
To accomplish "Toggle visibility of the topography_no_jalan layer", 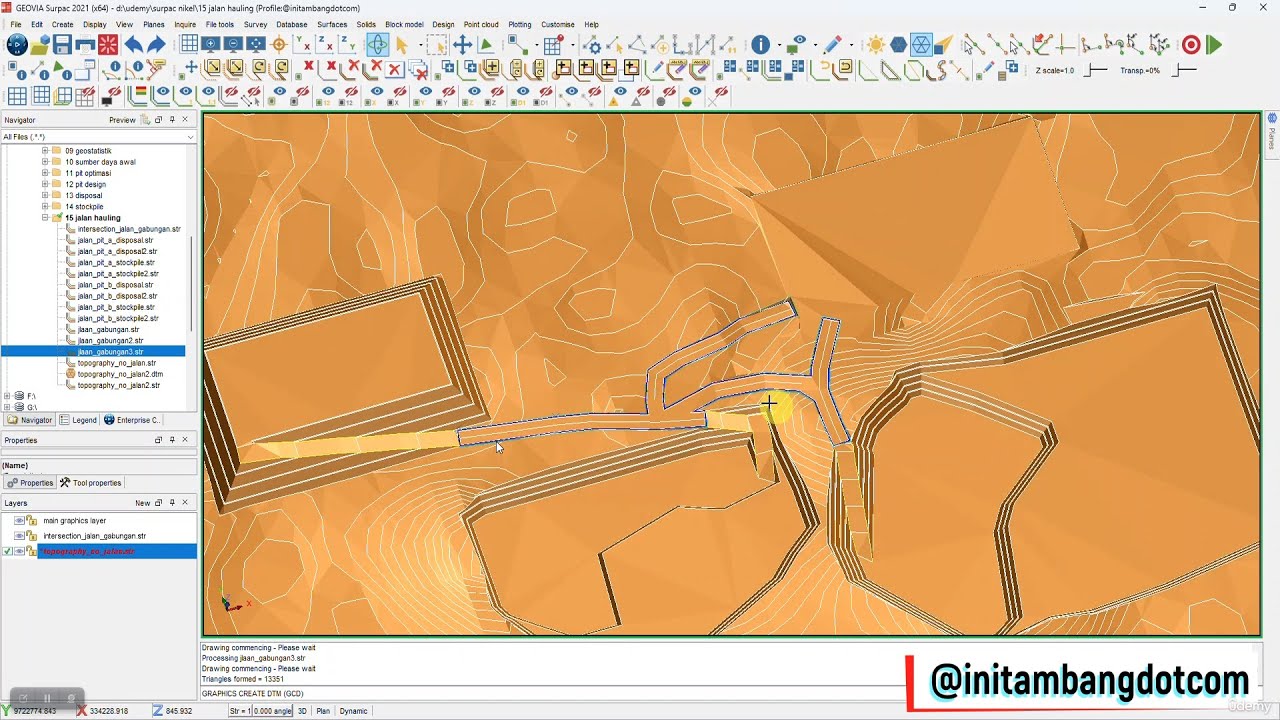I will [19, 551].
